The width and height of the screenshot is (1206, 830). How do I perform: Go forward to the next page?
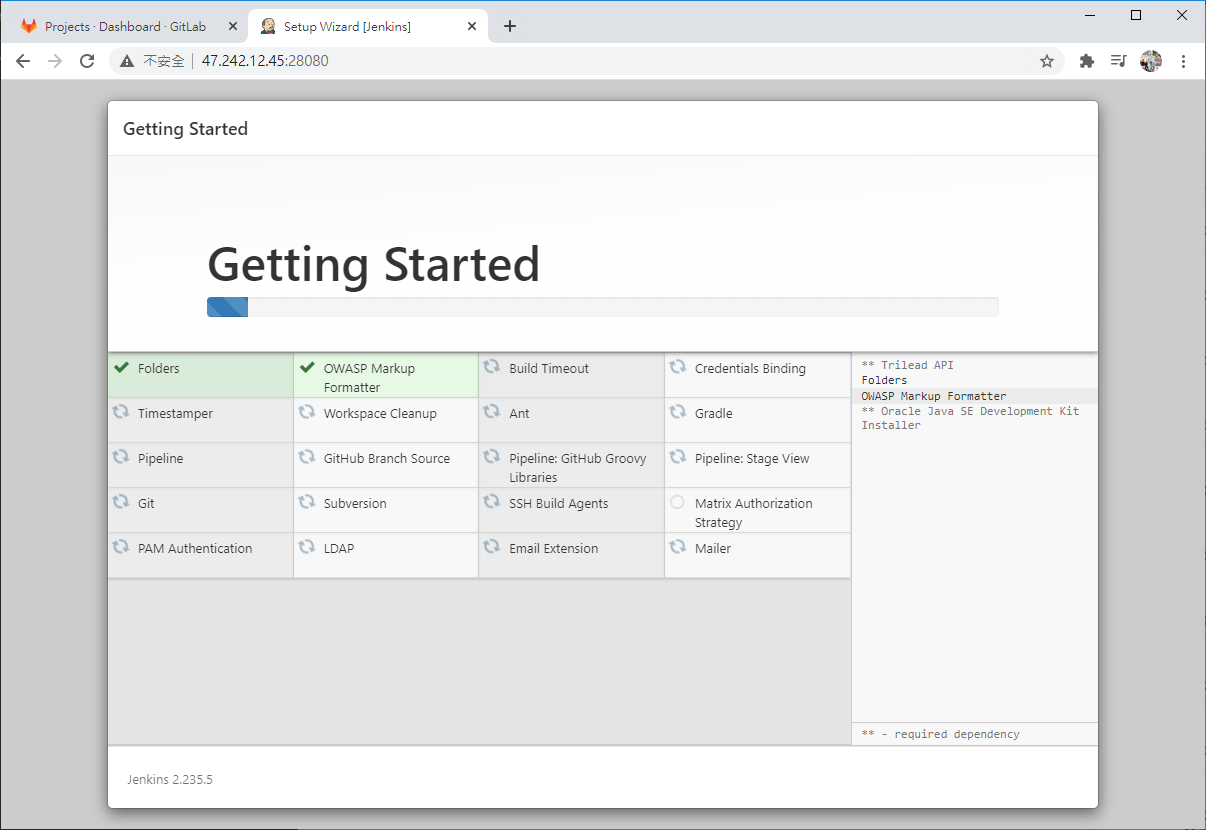[x=55, y=61]
